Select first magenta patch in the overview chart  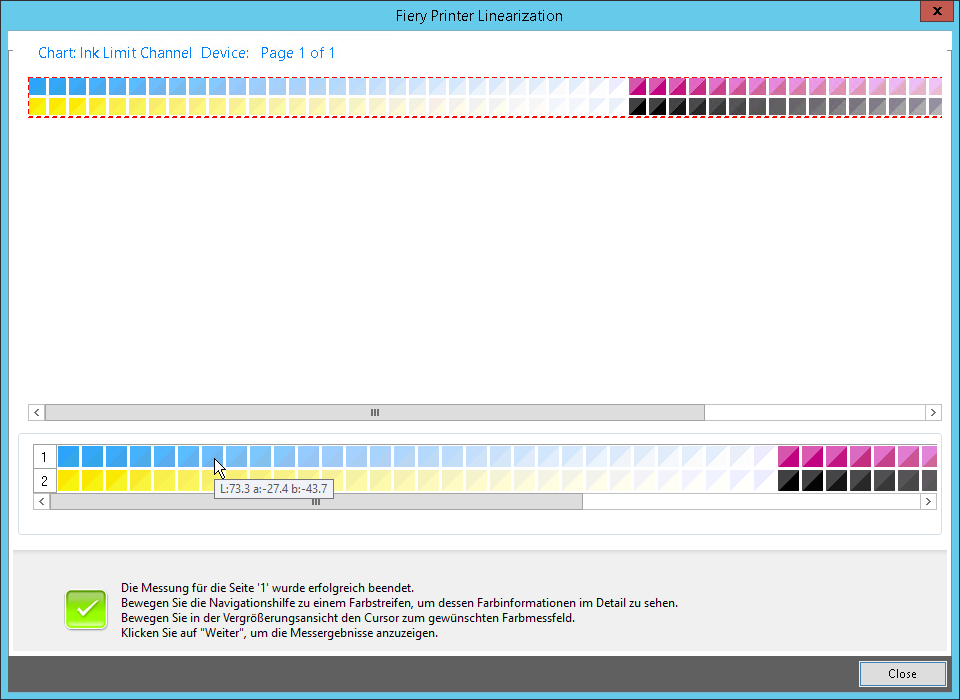click(x=637, y=86)
